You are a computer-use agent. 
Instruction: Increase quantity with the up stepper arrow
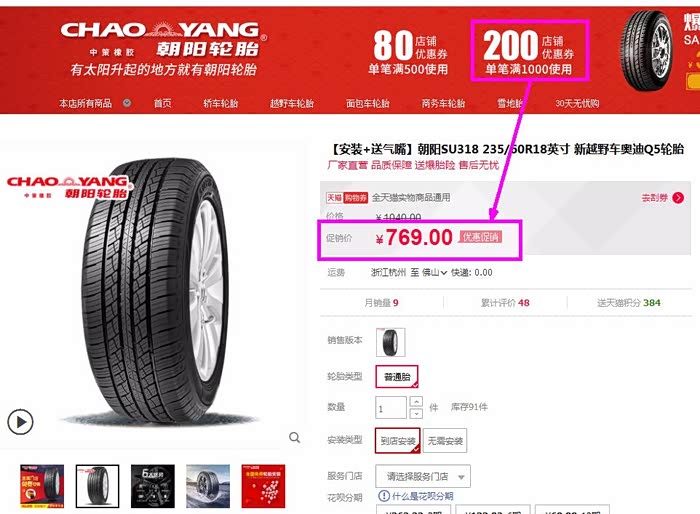point(416,401)
